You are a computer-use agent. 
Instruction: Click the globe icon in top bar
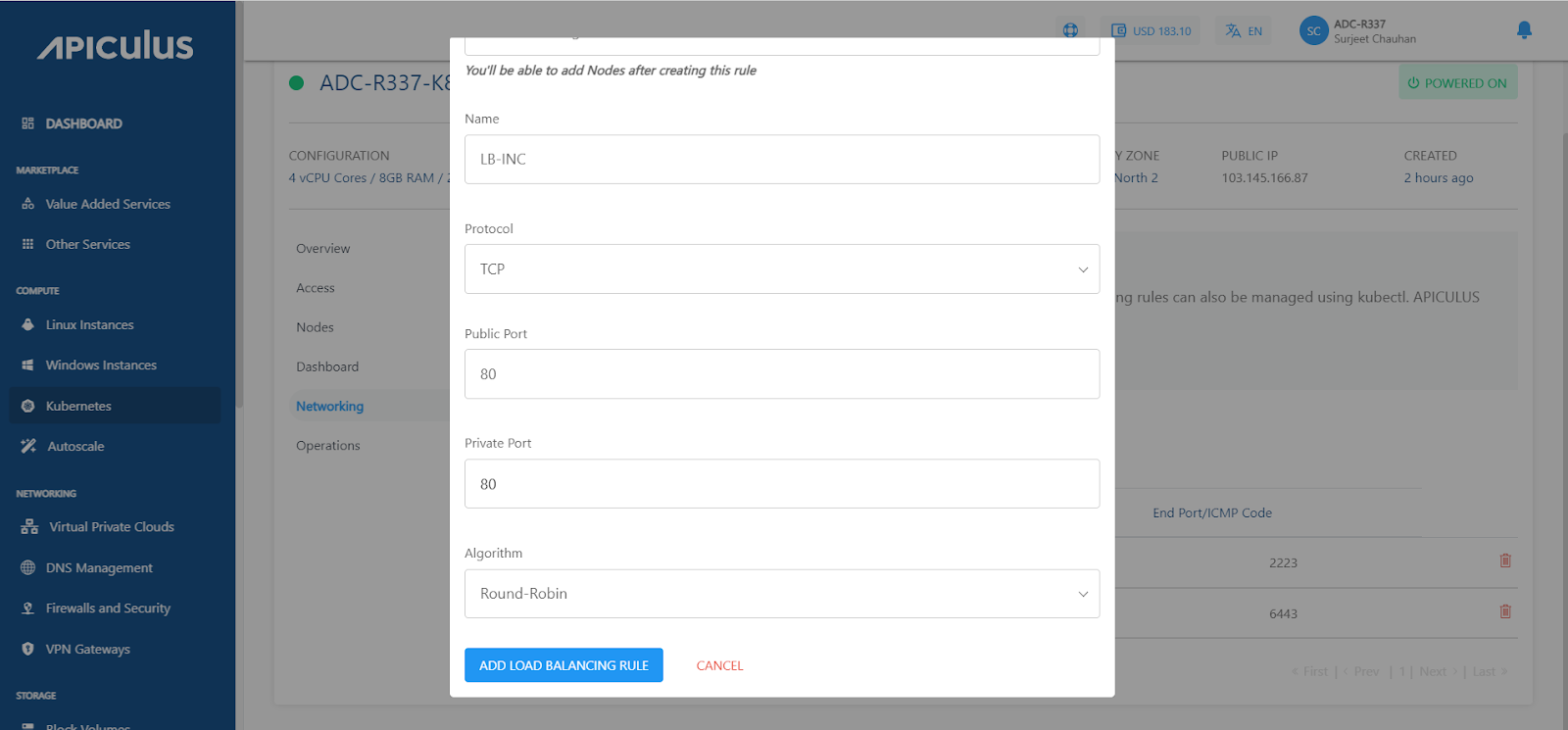point(1070,30)
